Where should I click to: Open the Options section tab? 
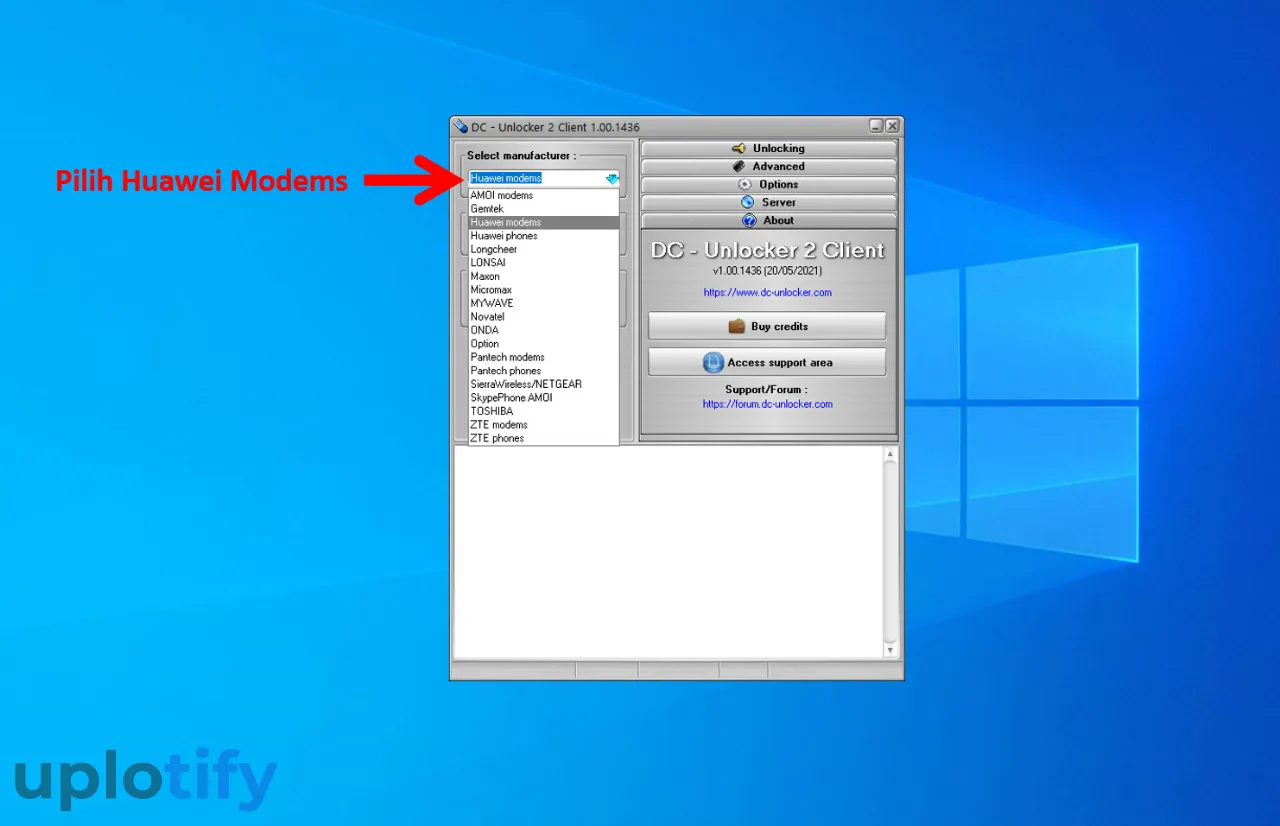(768, 185)
